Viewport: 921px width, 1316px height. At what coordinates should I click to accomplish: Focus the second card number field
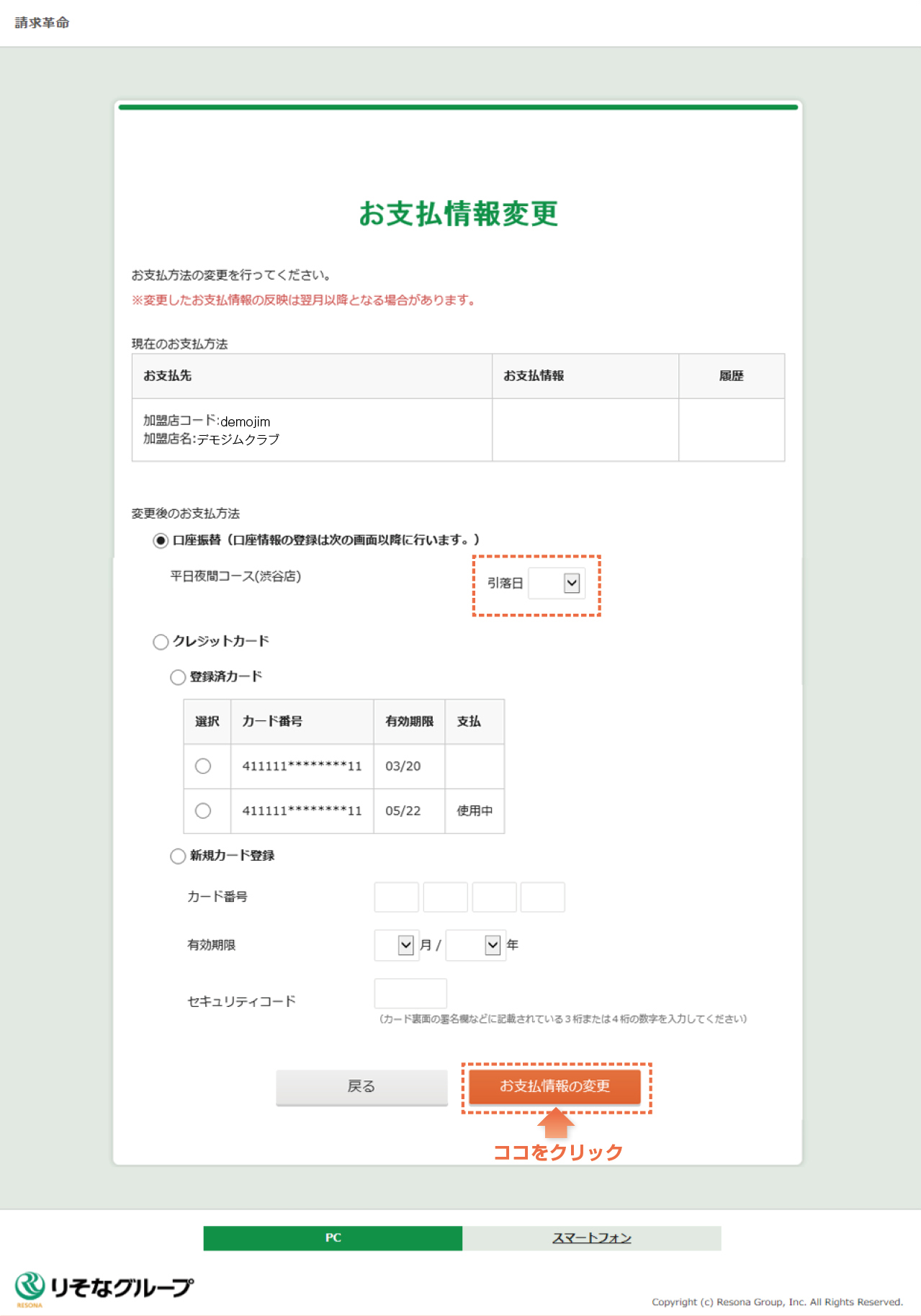click(446, 897)
